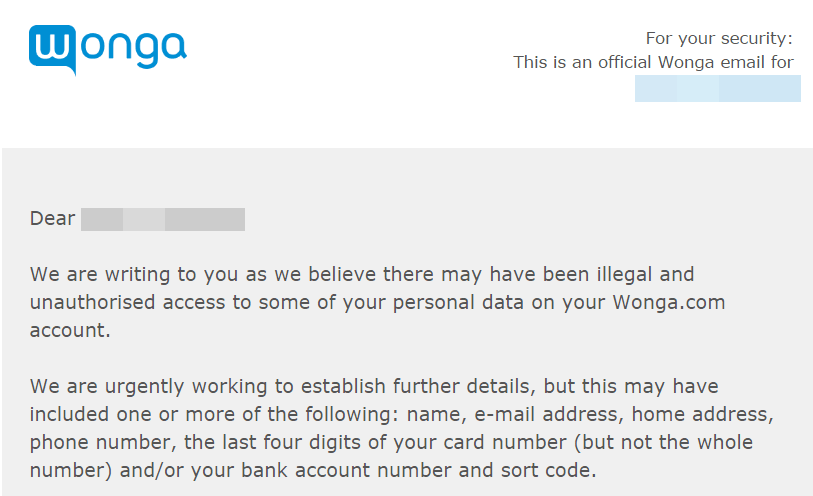Click the redacted email address under the header

(x=718, y=88)
